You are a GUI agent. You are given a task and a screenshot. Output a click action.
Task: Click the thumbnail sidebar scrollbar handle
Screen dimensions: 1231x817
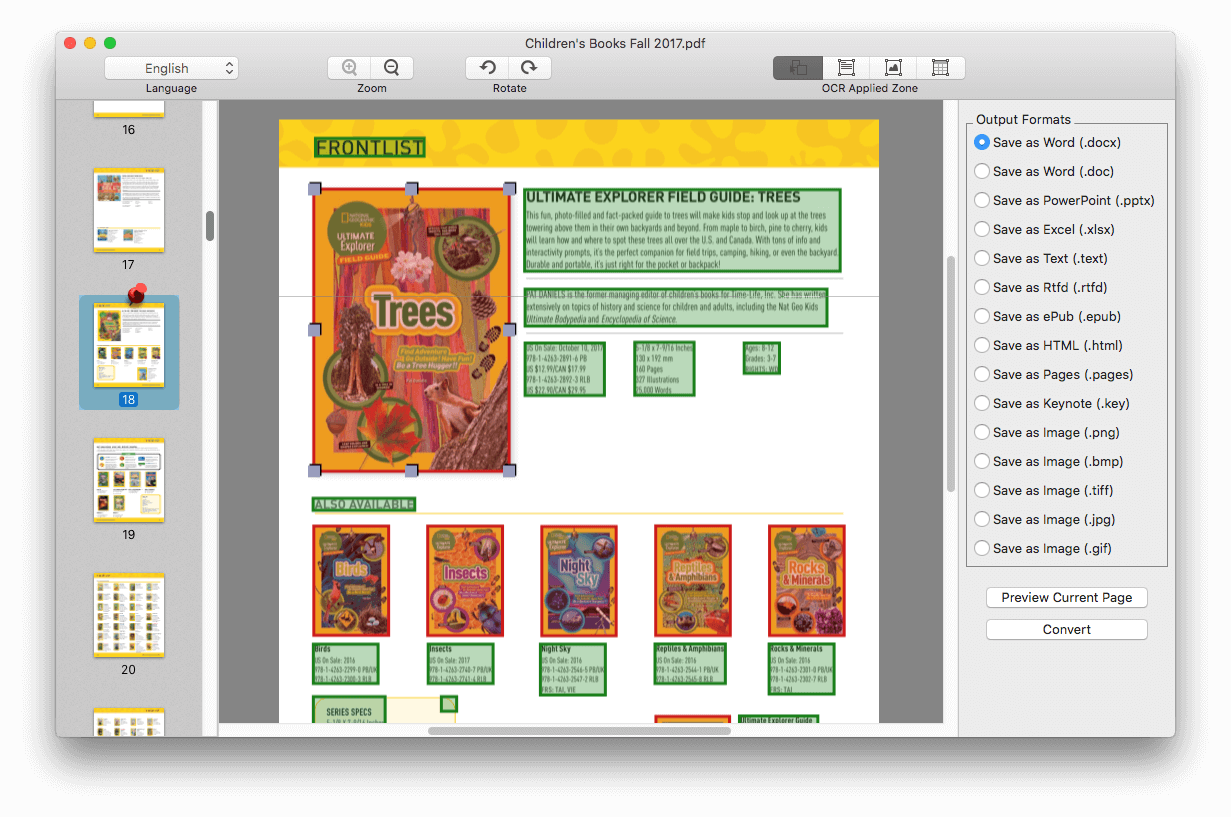point(210,225)
